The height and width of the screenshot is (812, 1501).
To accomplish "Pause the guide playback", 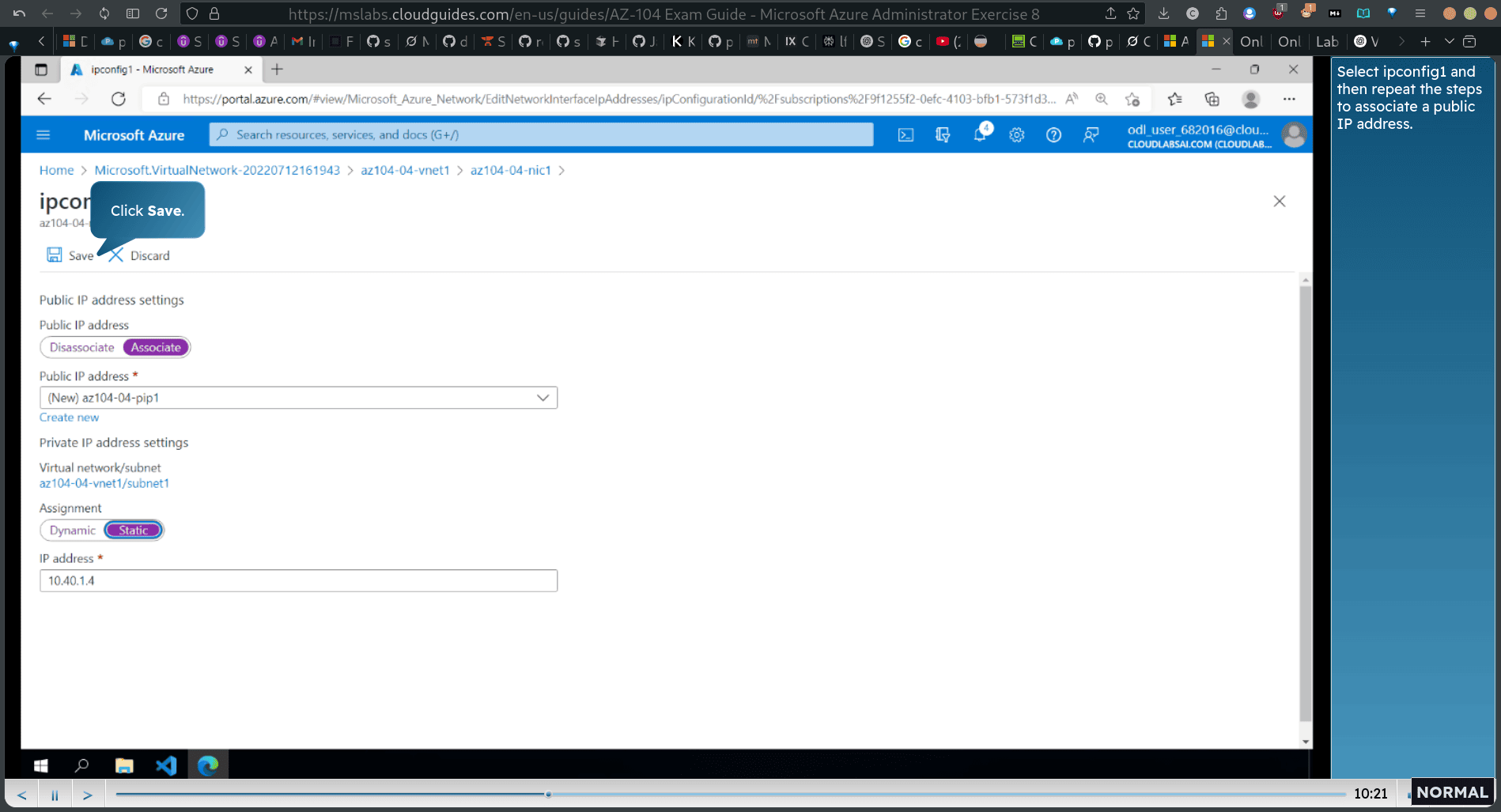I will (55, 795).
